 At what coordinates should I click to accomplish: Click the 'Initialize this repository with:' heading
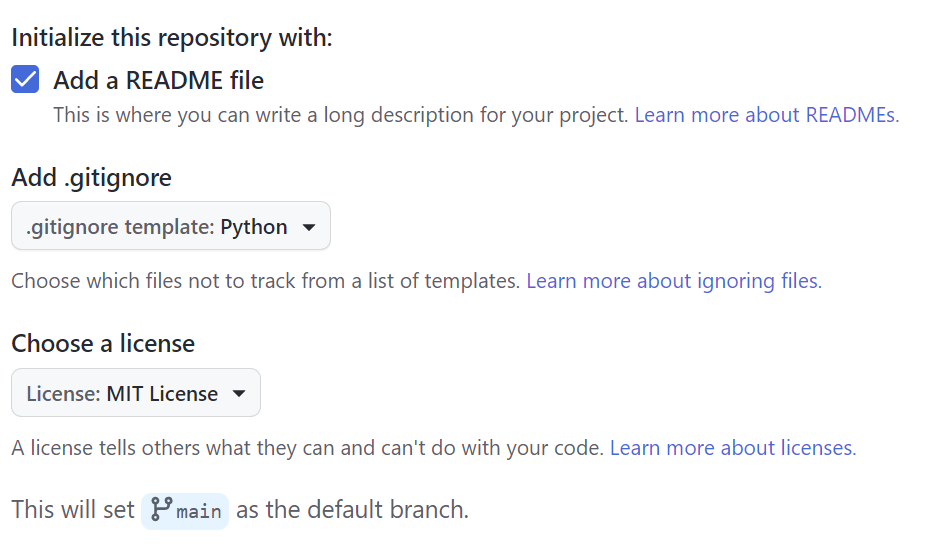coord(171,38)
